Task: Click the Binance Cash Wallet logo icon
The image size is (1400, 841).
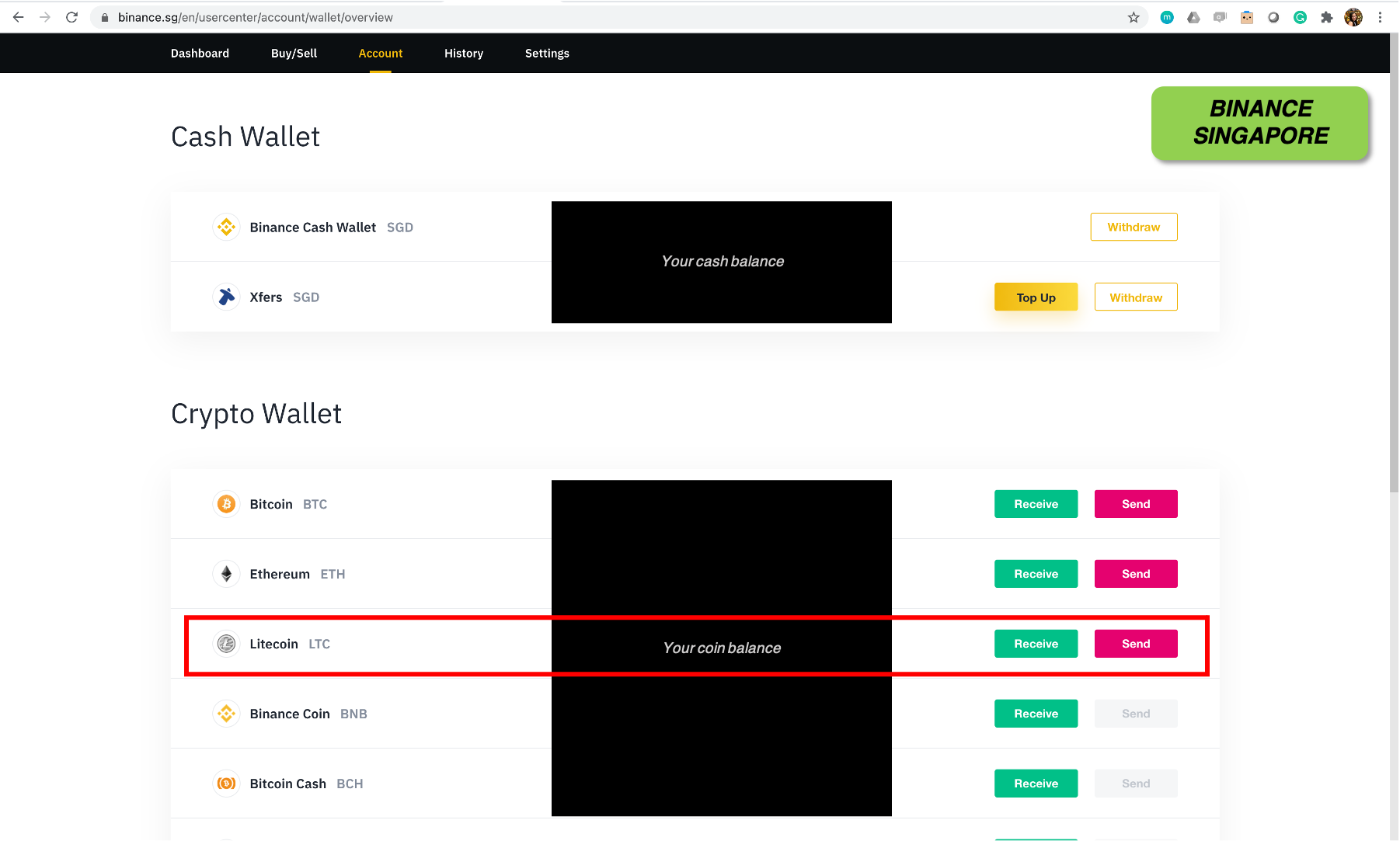Action: click(226, 227)
